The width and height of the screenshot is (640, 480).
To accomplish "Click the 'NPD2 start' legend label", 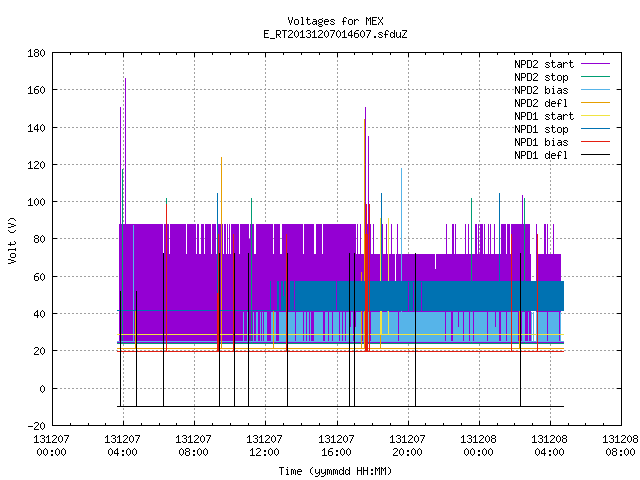I will [544, 64].
